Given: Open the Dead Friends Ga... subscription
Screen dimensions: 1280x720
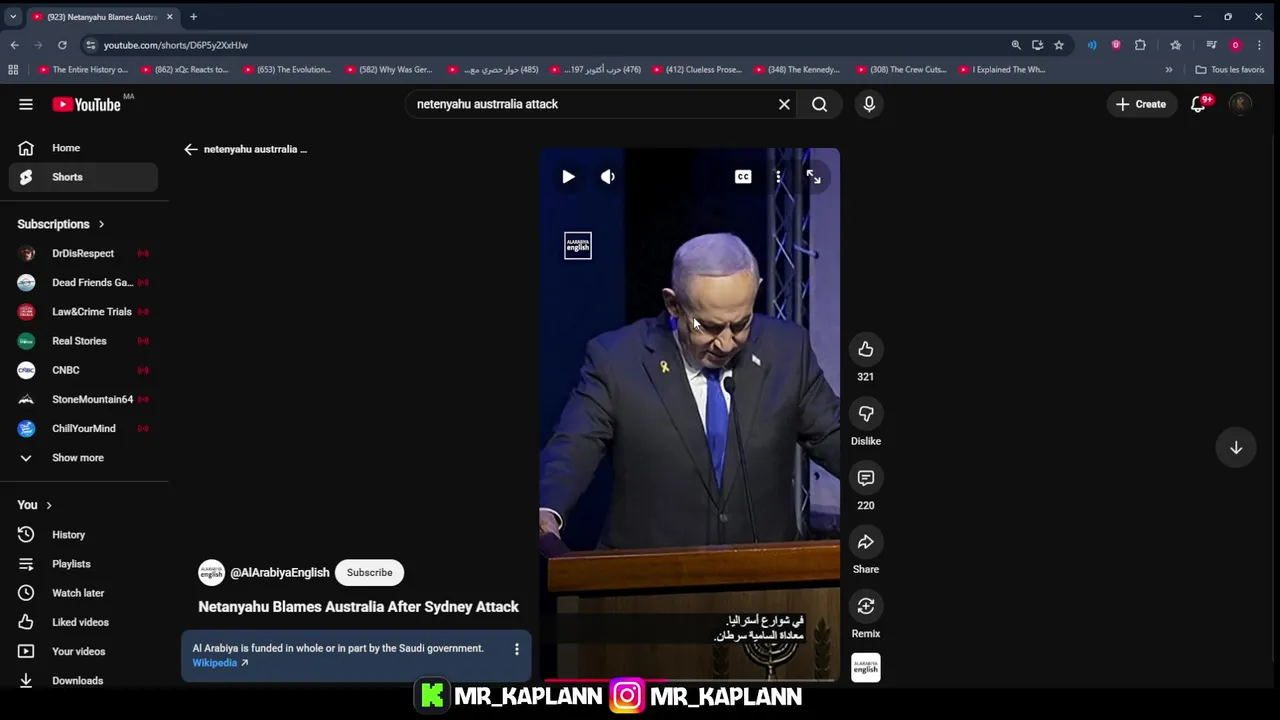Looking at the screenshot, I should pyautogui.click(x=84, y=282).
